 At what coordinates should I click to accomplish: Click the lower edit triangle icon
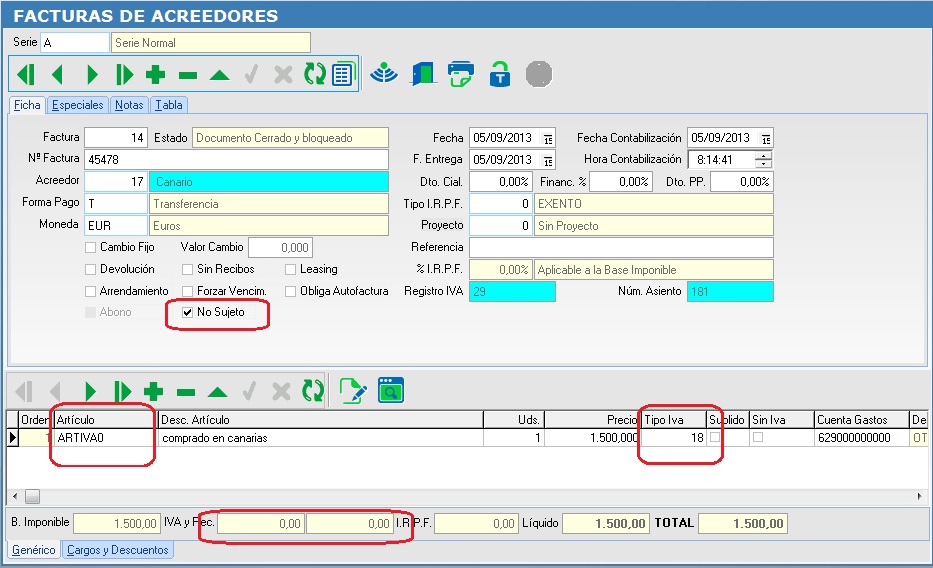click(218, 392)
